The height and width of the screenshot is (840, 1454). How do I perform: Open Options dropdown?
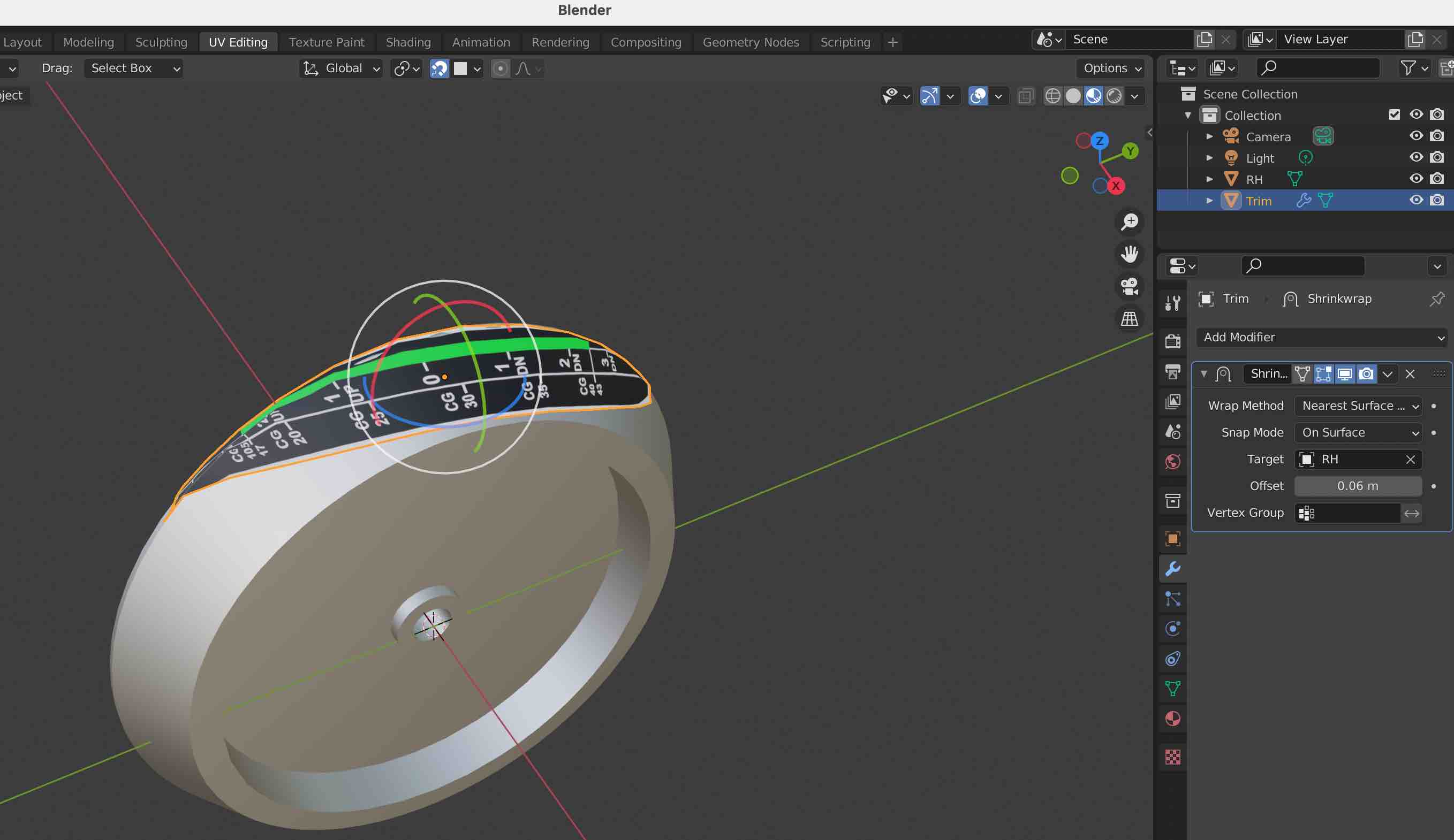(1111, 68)
